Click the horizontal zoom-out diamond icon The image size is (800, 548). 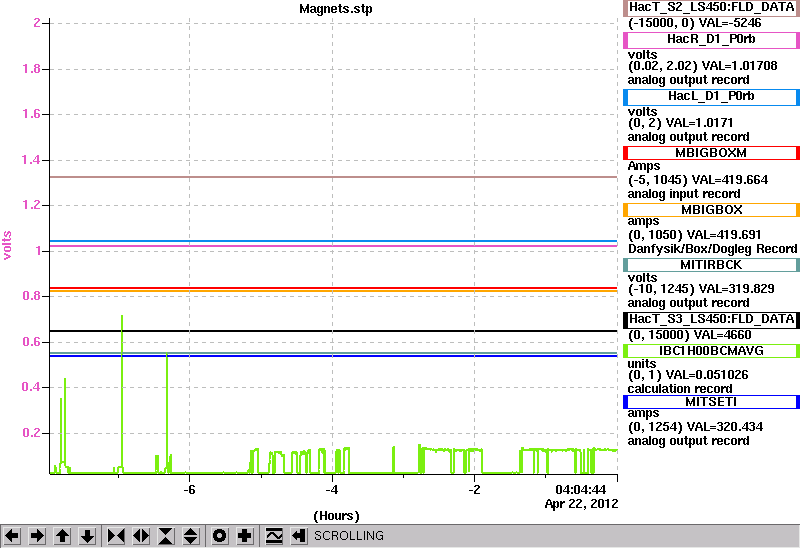pos(141,536)
